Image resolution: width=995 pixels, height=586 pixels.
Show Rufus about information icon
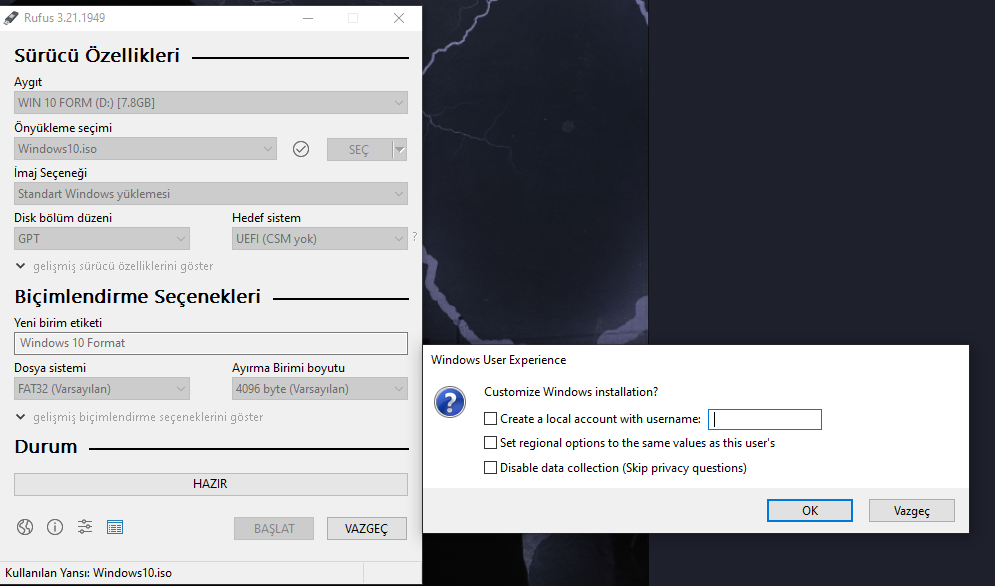tap(55, 527)
